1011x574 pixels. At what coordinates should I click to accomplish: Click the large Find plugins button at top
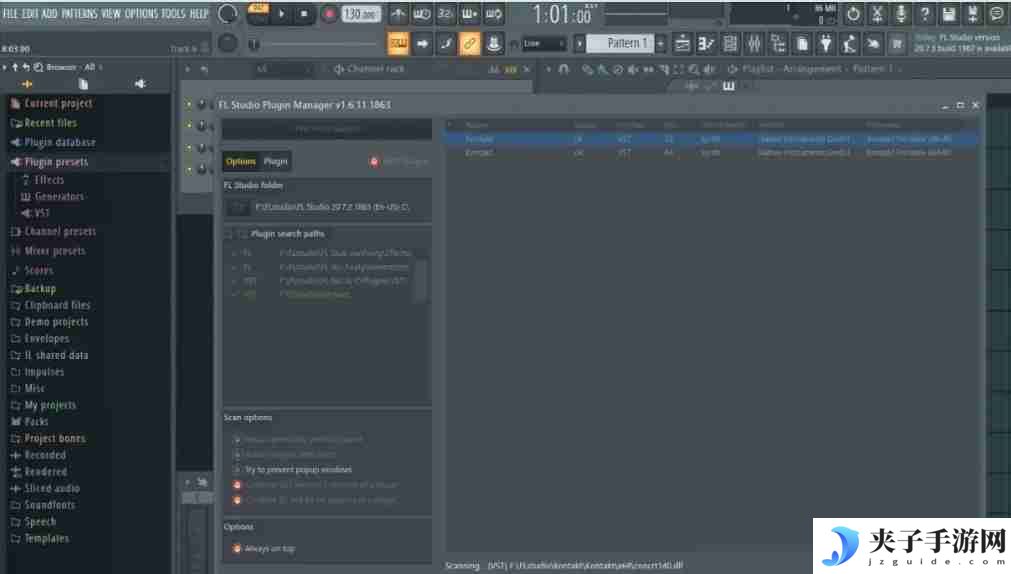327,129
